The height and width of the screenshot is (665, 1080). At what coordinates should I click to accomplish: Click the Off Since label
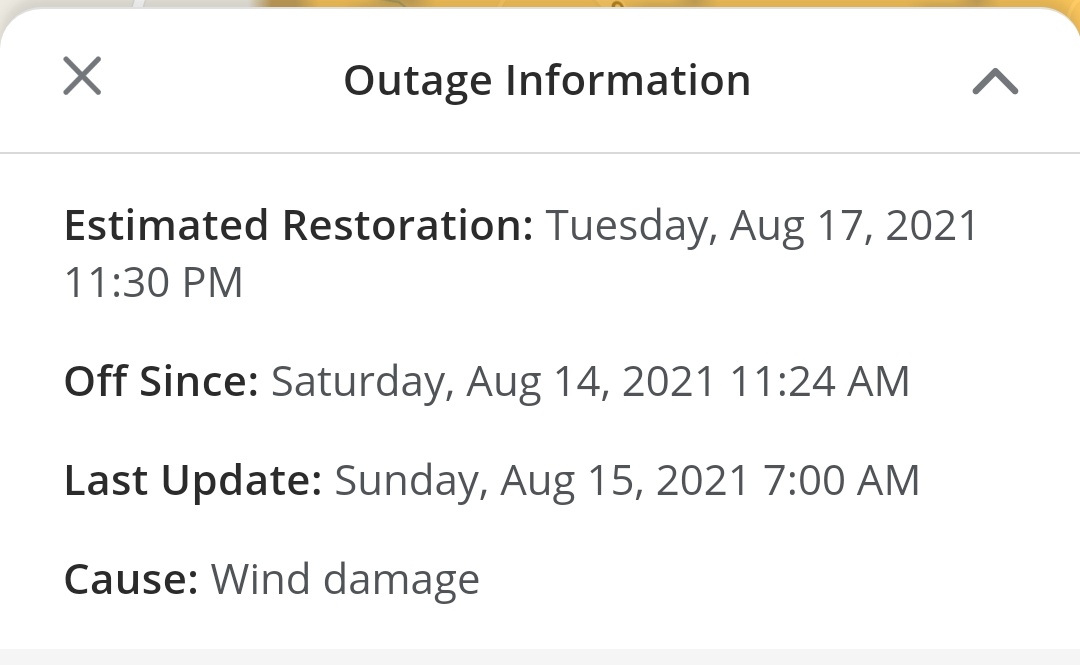161,381
